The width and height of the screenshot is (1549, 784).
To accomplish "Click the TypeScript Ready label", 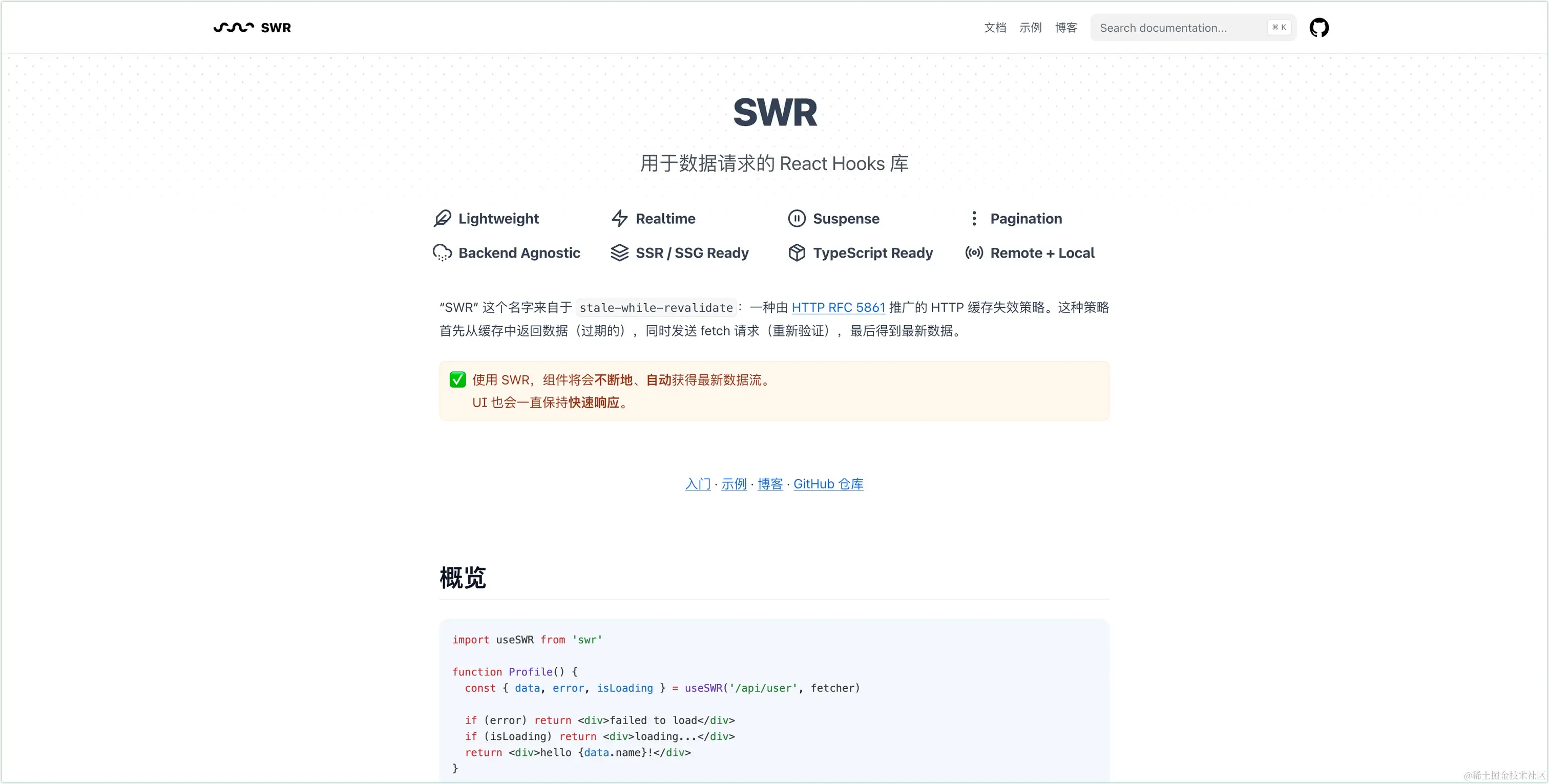I will point(872,252).
